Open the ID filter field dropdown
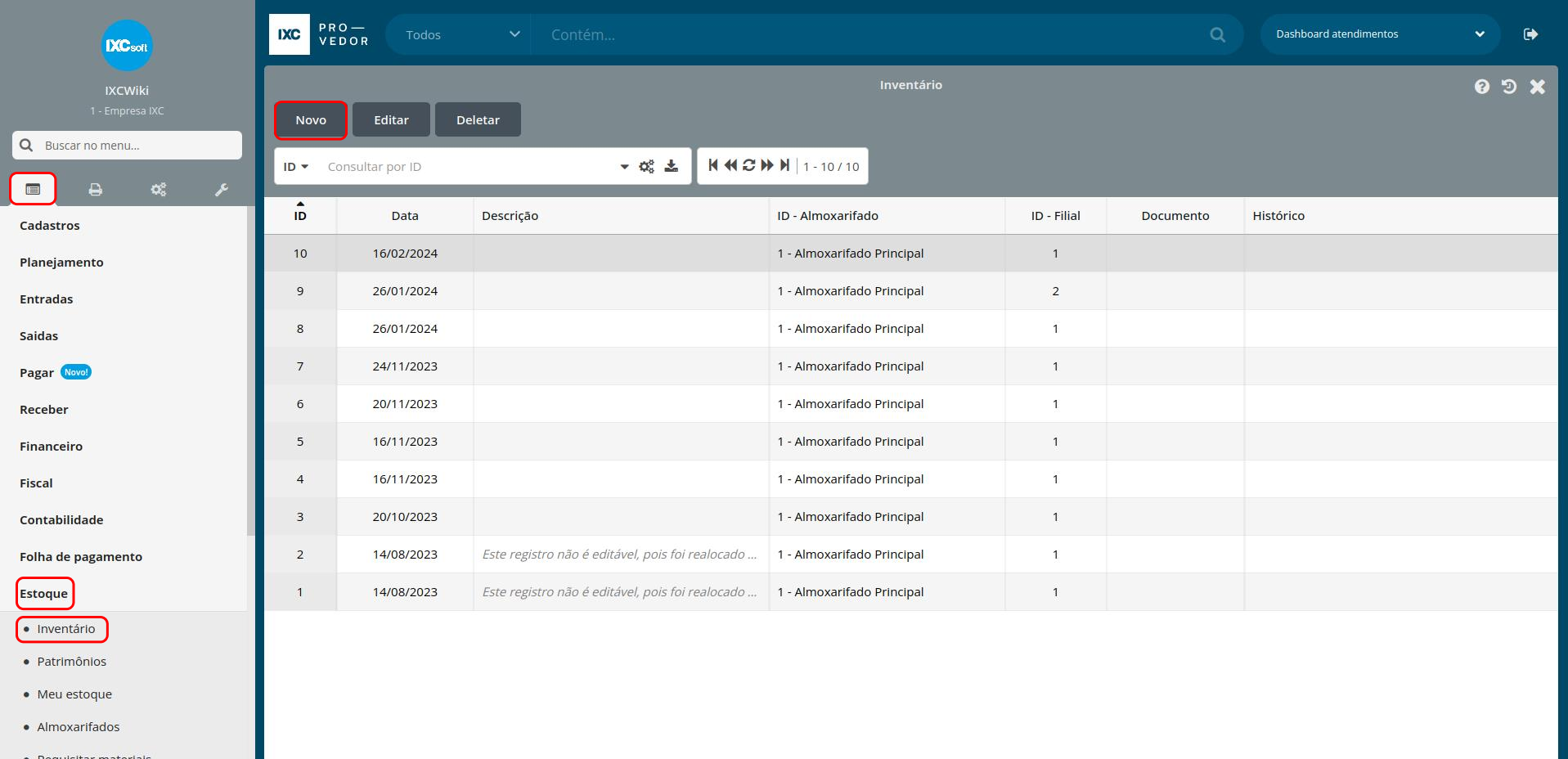 (x=296, y=167)
